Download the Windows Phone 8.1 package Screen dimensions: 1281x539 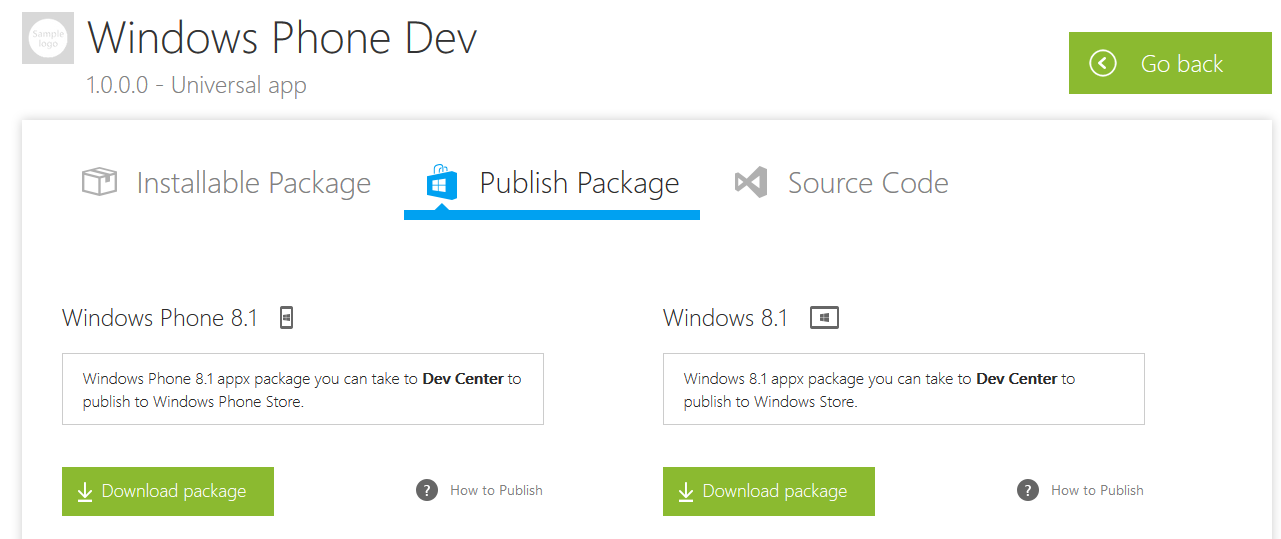(168, 491)
